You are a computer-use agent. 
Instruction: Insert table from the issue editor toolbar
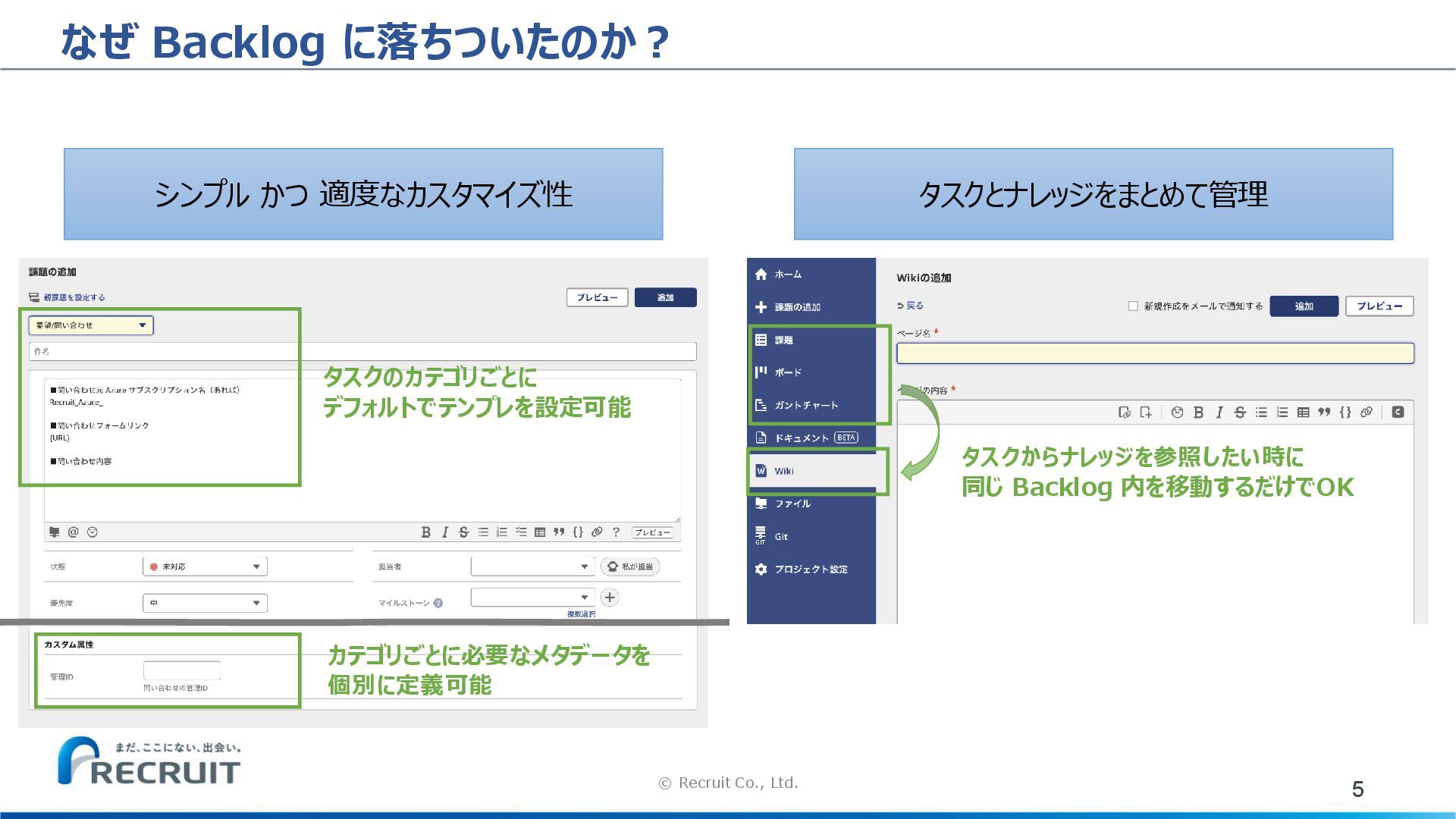click(540, 532)
